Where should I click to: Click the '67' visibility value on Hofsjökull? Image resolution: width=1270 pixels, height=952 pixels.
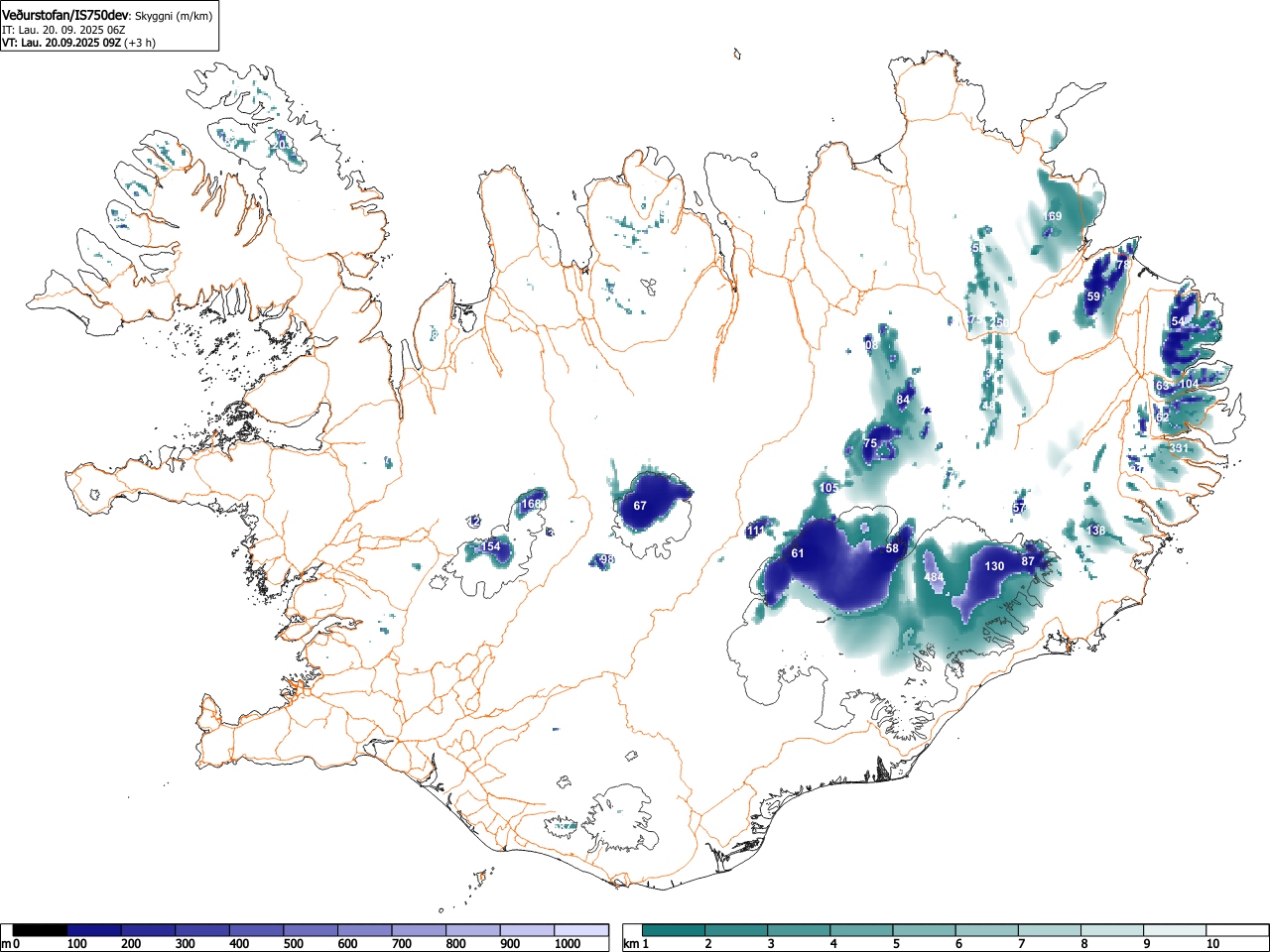(640, 506)
